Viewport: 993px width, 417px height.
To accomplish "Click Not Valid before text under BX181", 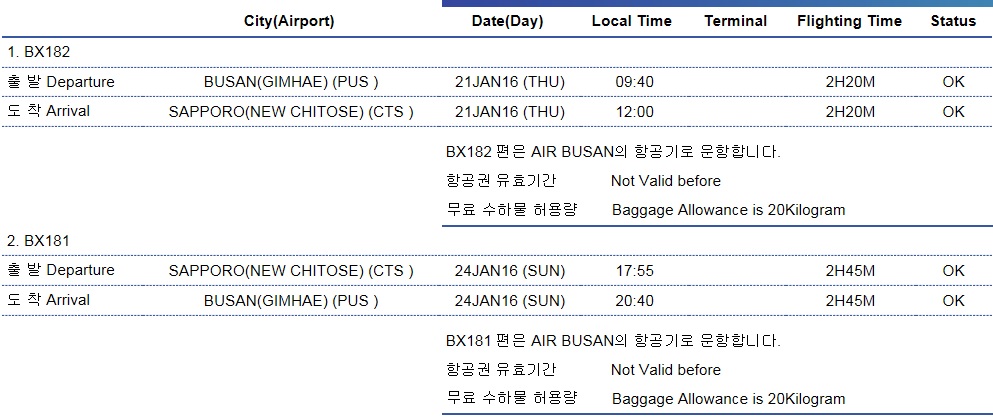I will 666,369.
